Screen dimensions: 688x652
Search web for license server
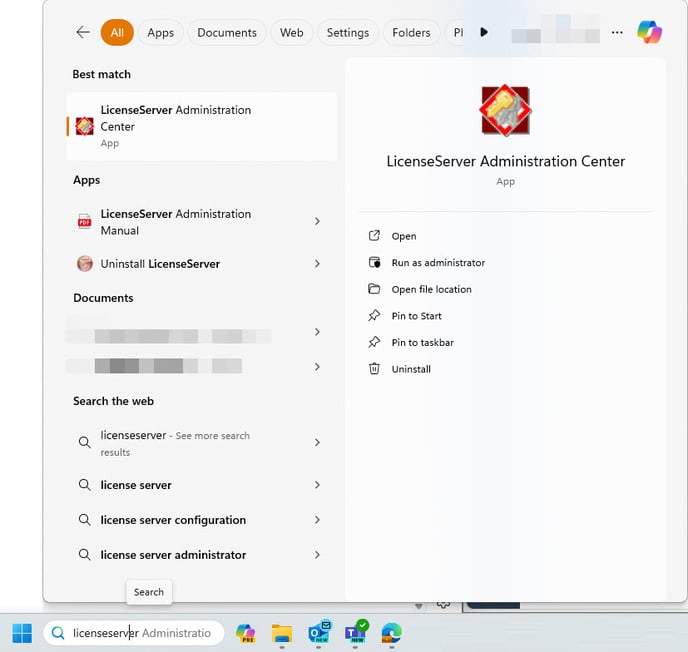[x=201, y=485]
